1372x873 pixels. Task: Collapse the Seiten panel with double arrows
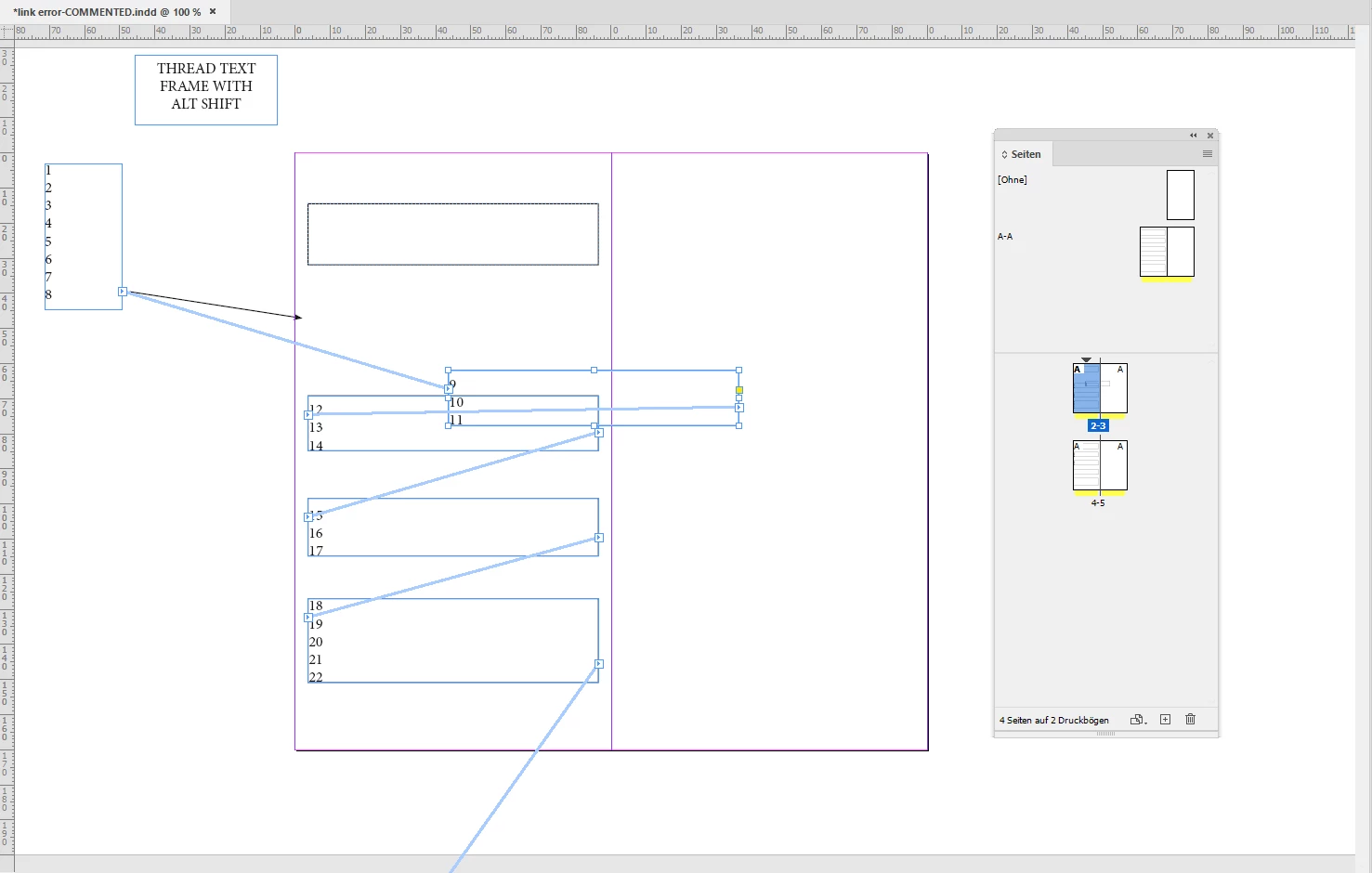(1194, 136)
